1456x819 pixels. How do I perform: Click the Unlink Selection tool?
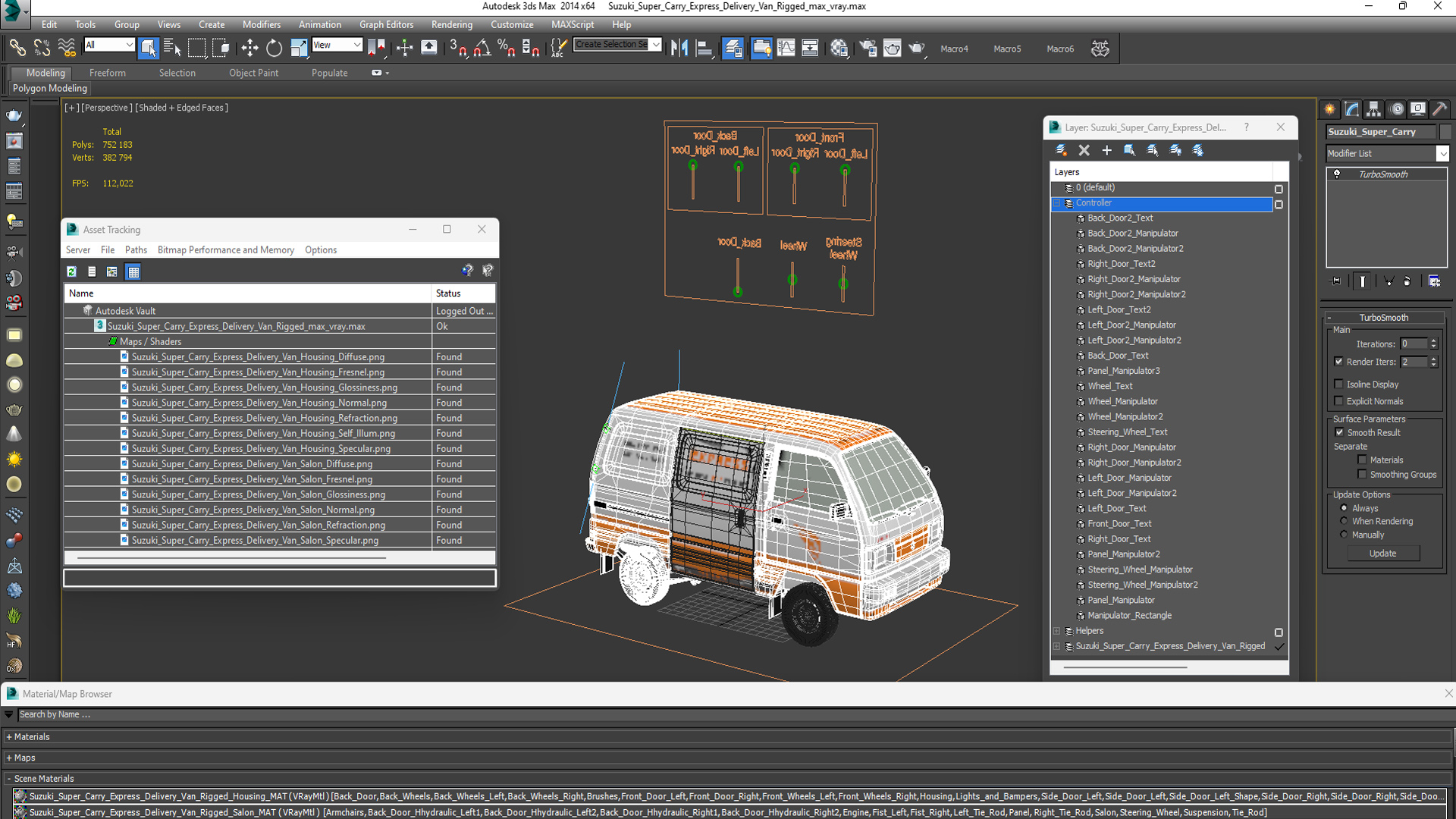point(42,48)
